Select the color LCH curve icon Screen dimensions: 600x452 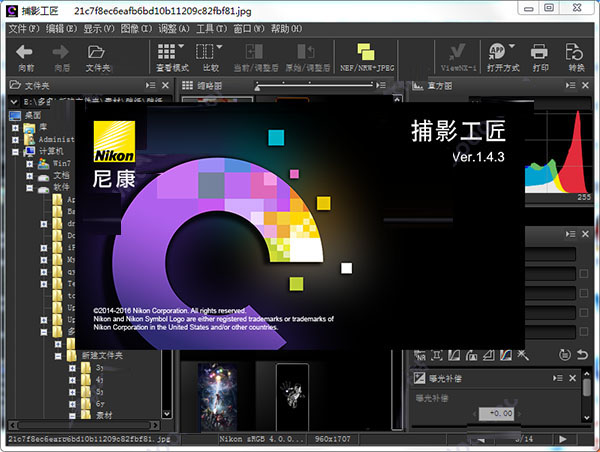pyautogui.click(x=506, y=355)
